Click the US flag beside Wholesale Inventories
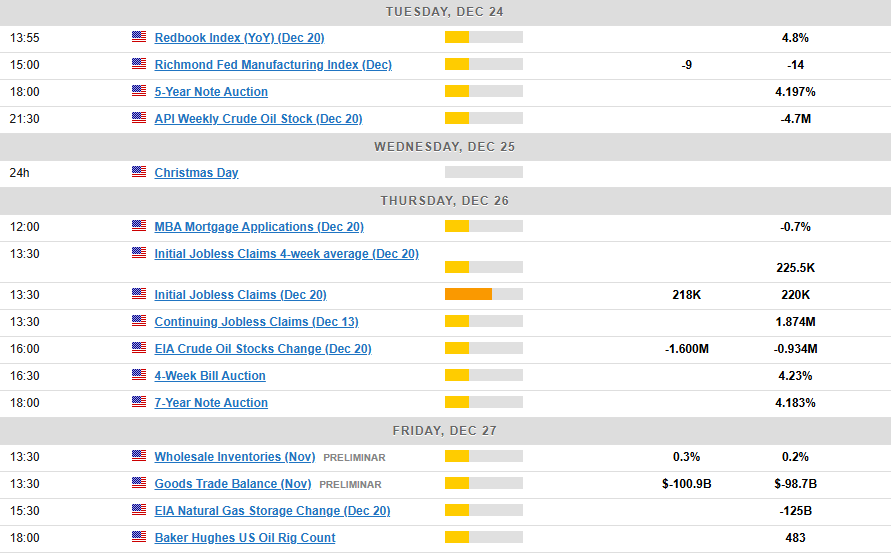This screenshot has width=891, height=554. [139, 456]
